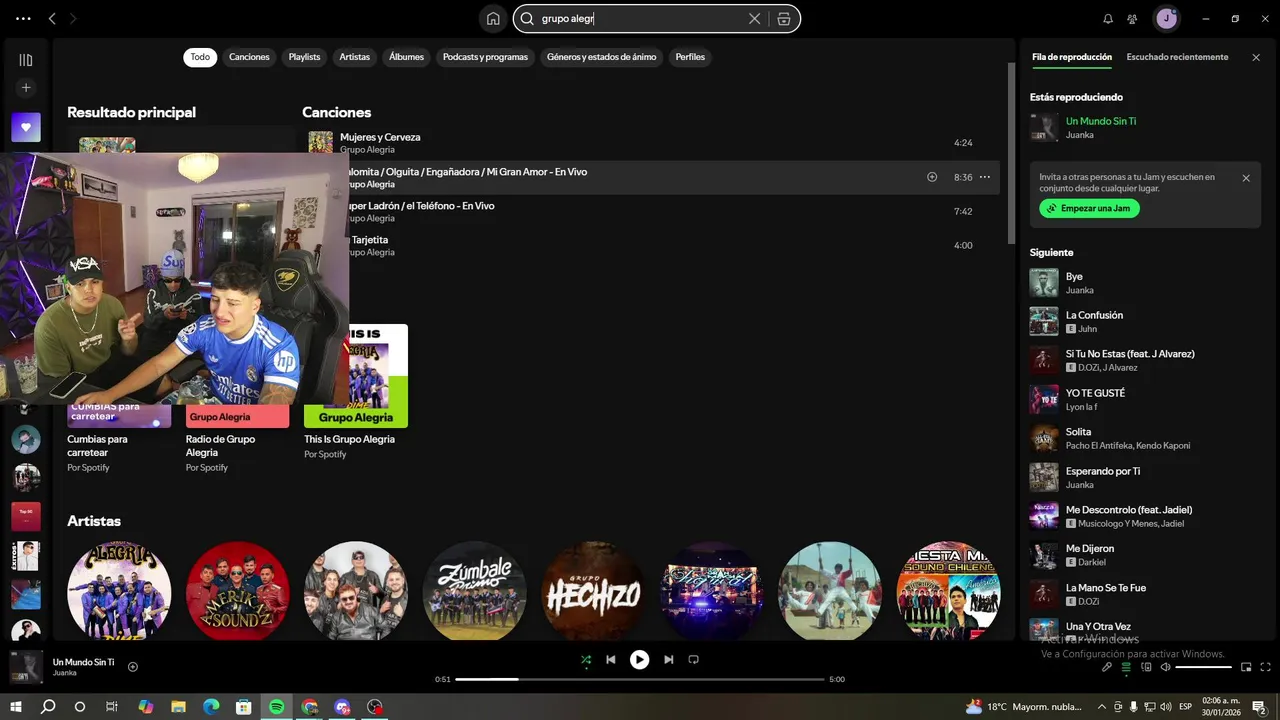Toggle the play queue icon
Viewport: 1280px width, 720px height.
[x=1126, y=667]
